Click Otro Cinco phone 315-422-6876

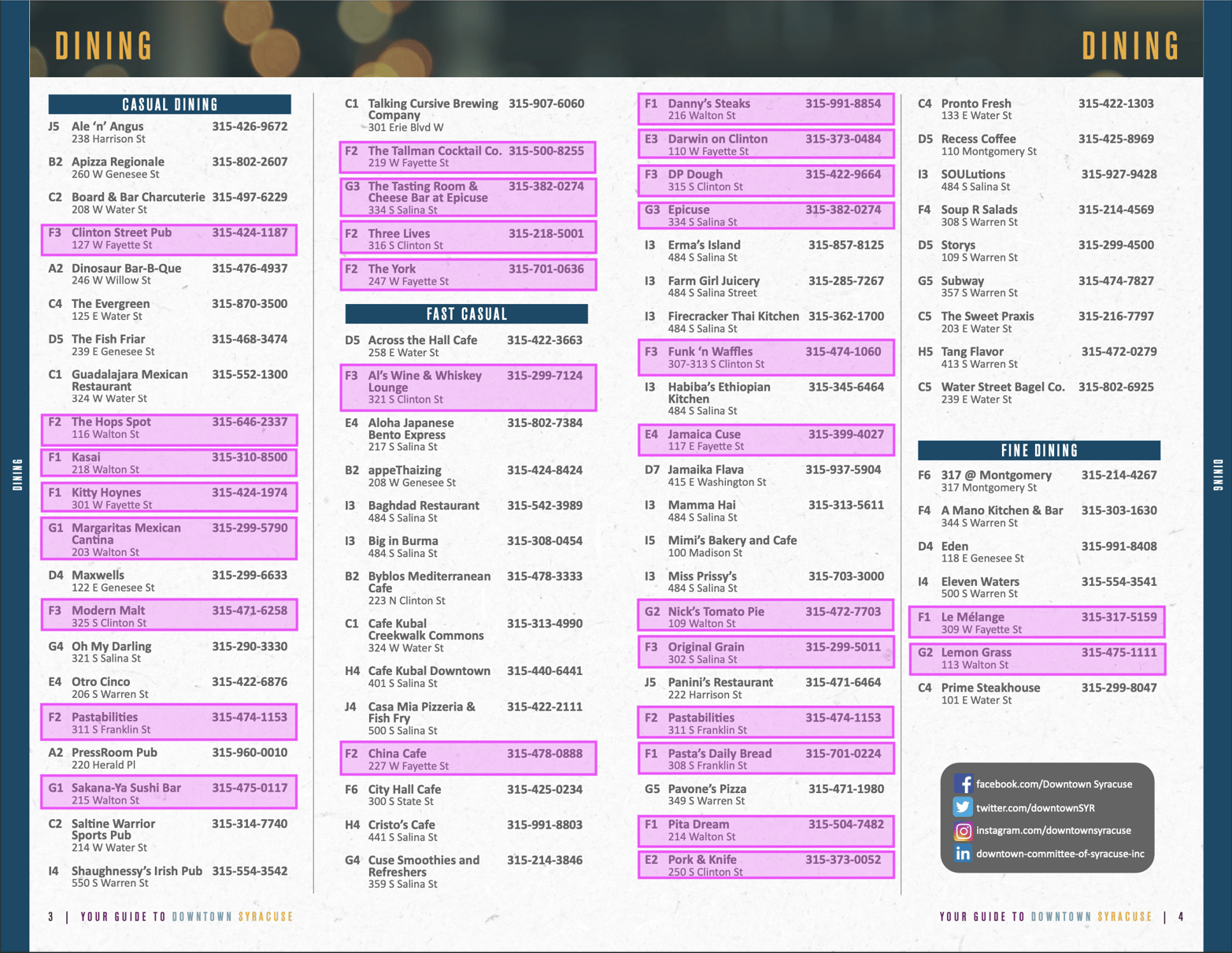click(x=250, y=681)
